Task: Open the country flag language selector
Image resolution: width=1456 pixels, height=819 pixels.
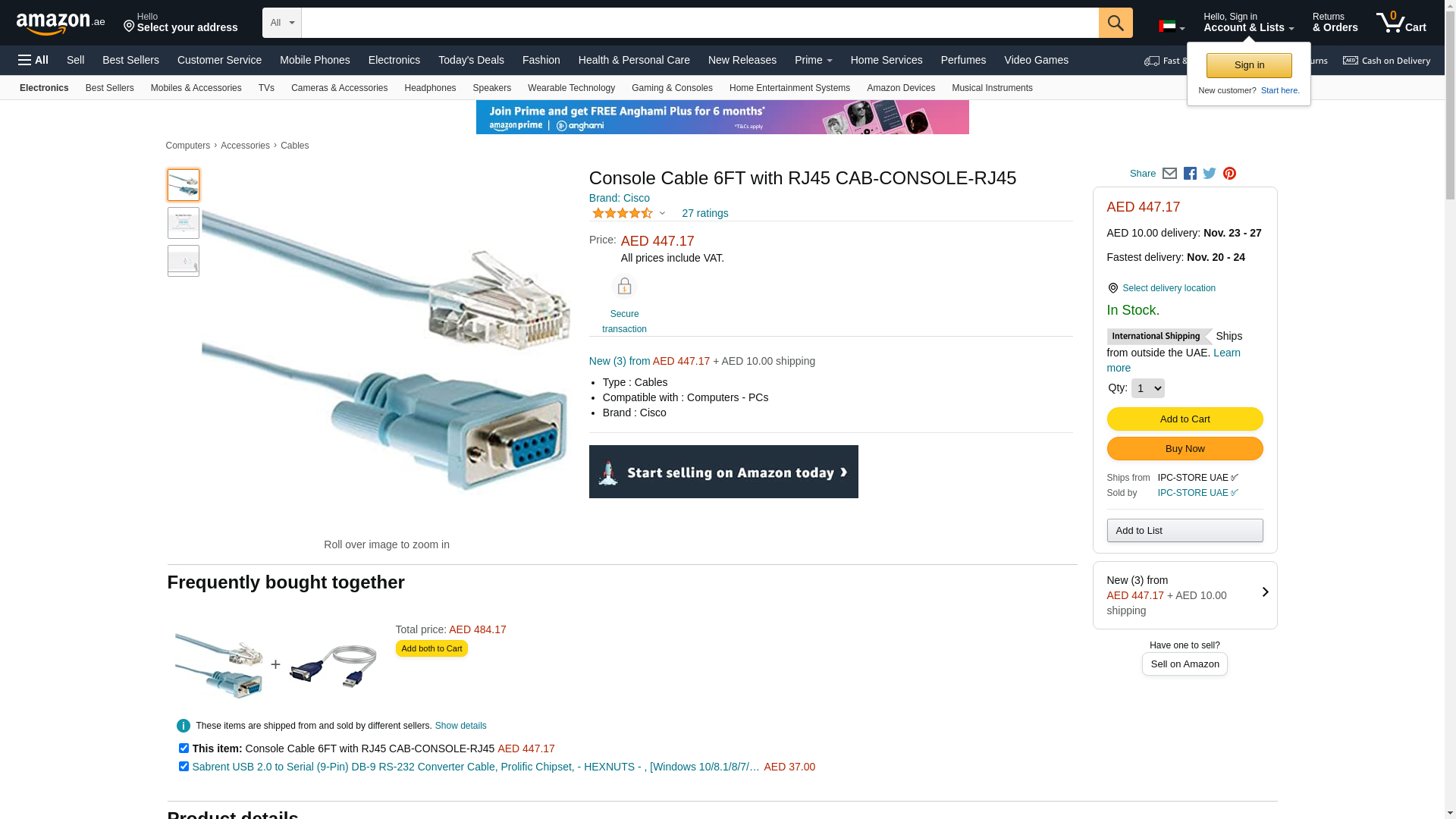Action: 1171,27
